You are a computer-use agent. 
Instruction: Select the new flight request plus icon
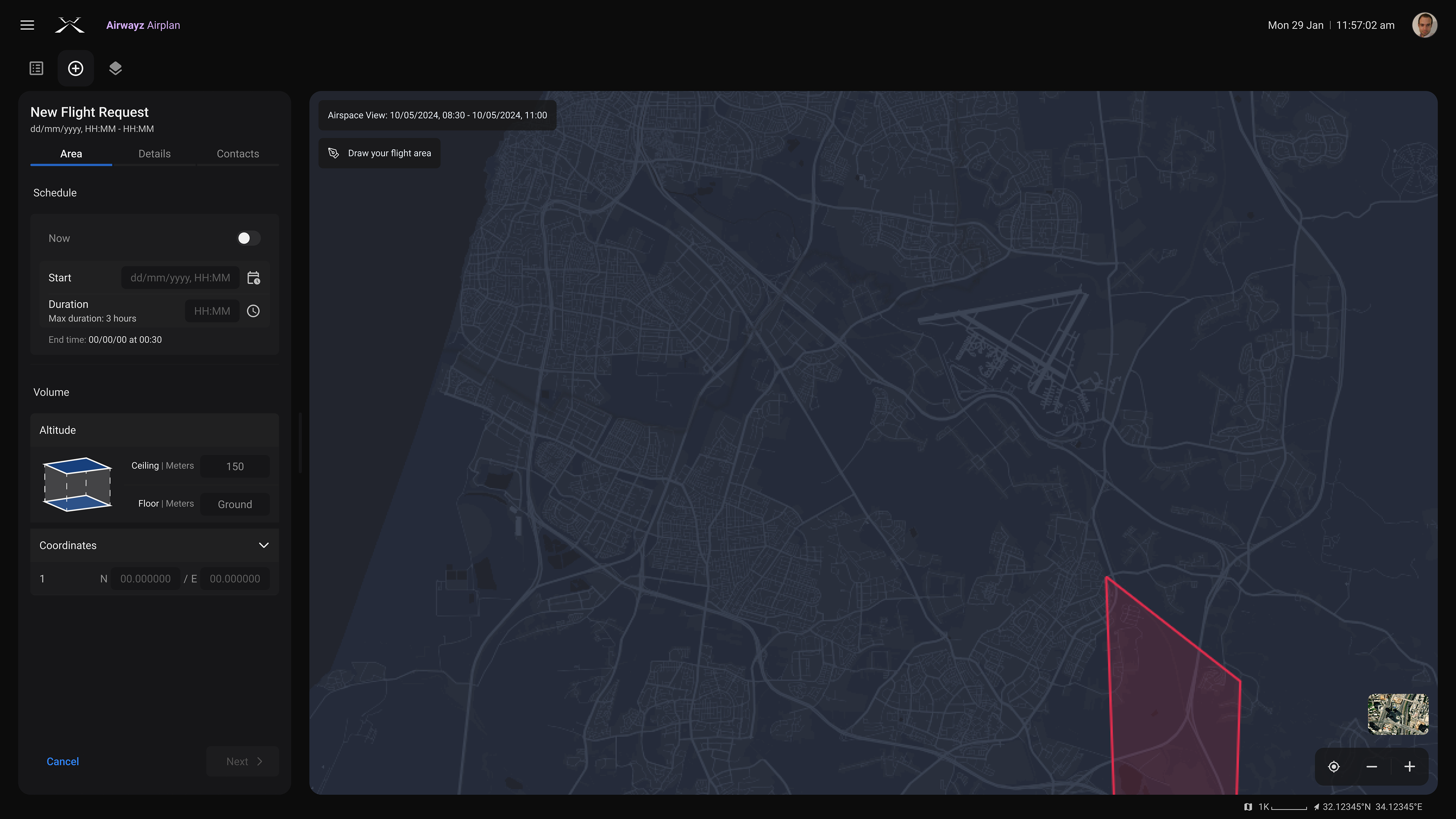(76, 68)
